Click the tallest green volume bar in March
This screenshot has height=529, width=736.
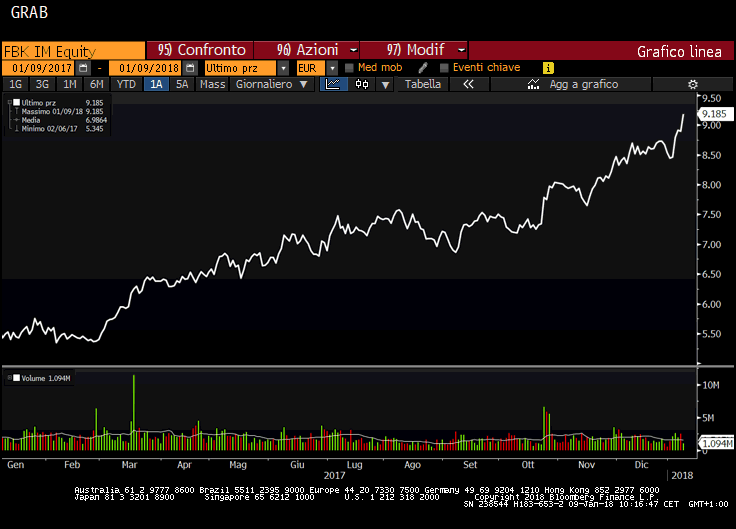pyautogui.click(x=134, y=412)
